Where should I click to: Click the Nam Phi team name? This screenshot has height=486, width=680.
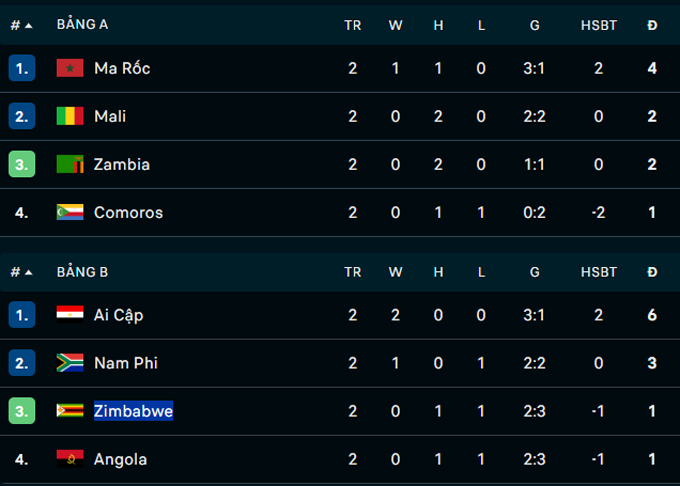pos(125,363)
